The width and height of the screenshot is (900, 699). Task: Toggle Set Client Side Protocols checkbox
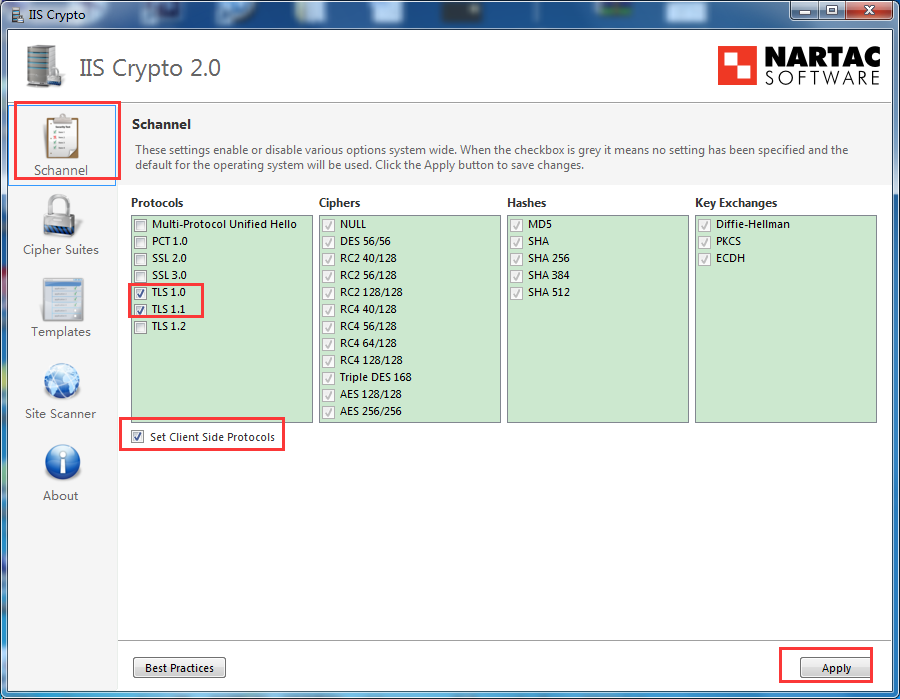tap(138, 437)
